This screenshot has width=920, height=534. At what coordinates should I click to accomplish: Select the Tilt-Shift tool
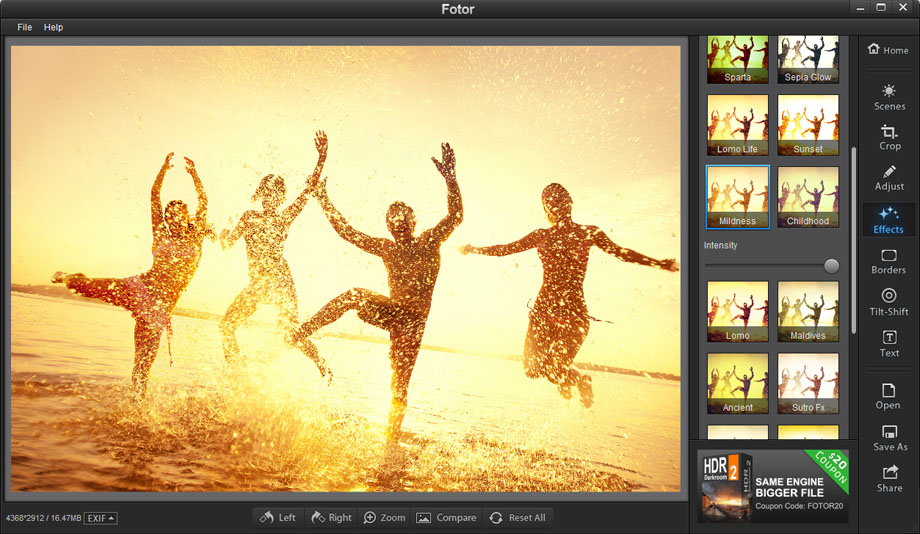point(889,302)
